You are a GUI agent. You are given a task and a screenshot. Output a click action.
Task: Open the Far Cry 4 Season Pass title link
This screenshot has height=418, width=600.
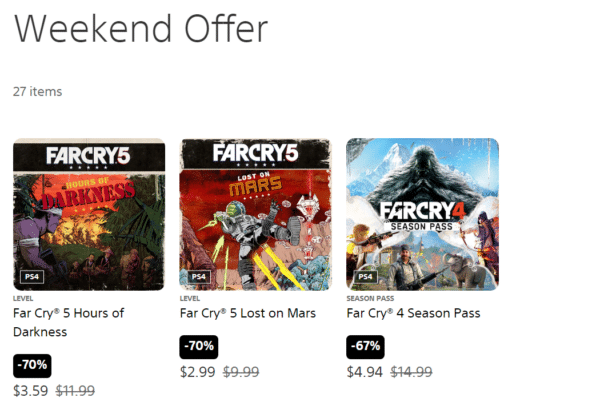tap(413, 313)
